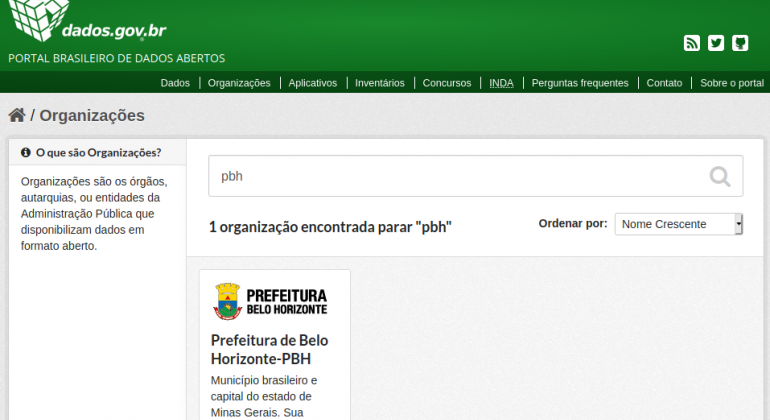Screen dimensions: 770x420
Task: Open the Contato menu item
Action: (x=664, y=83)
